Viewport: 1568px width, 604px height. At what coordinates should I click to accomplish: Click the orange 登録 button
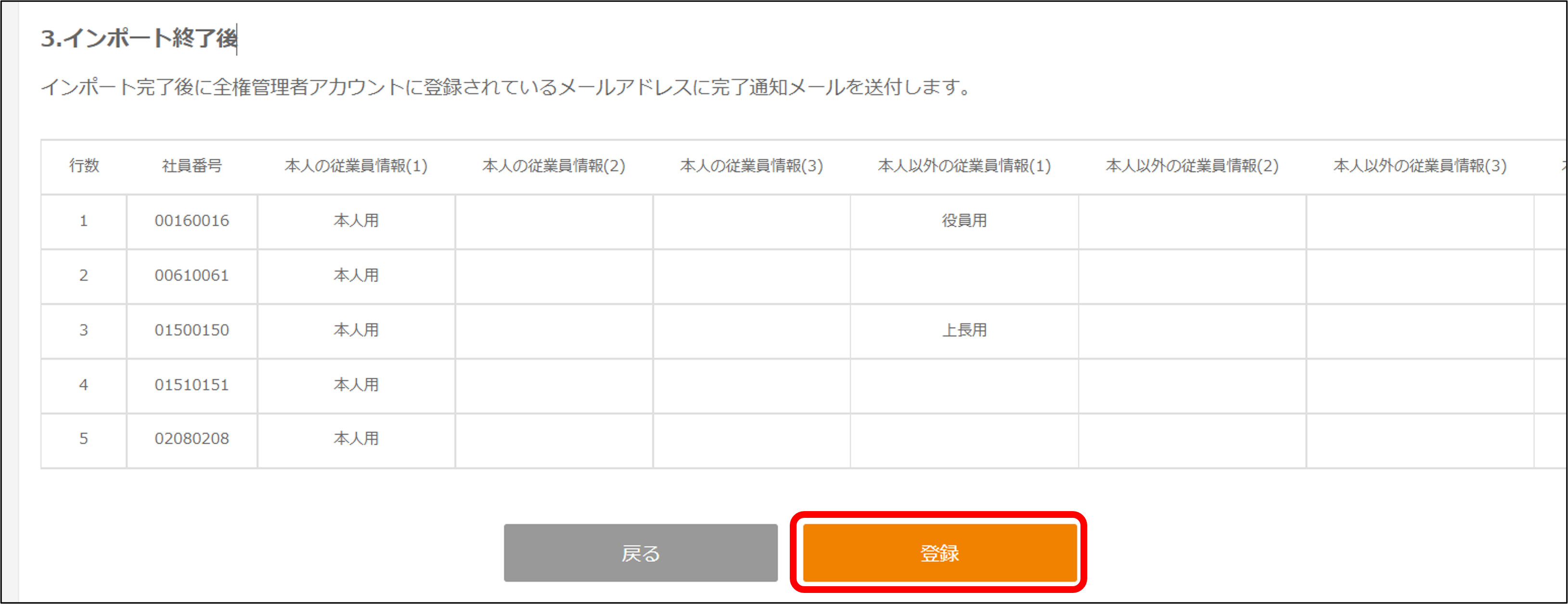(x=939, y=553)
